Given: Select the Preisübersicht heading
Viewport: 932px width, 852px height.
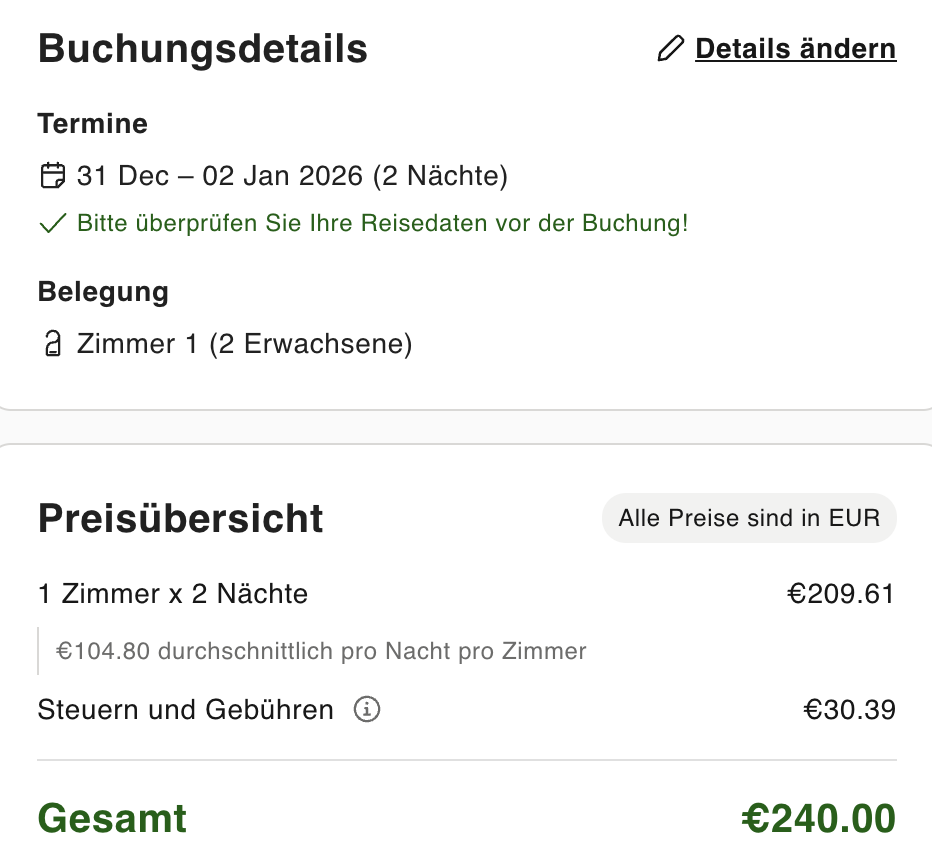Looking at the screenshot, I should [181, 518].
